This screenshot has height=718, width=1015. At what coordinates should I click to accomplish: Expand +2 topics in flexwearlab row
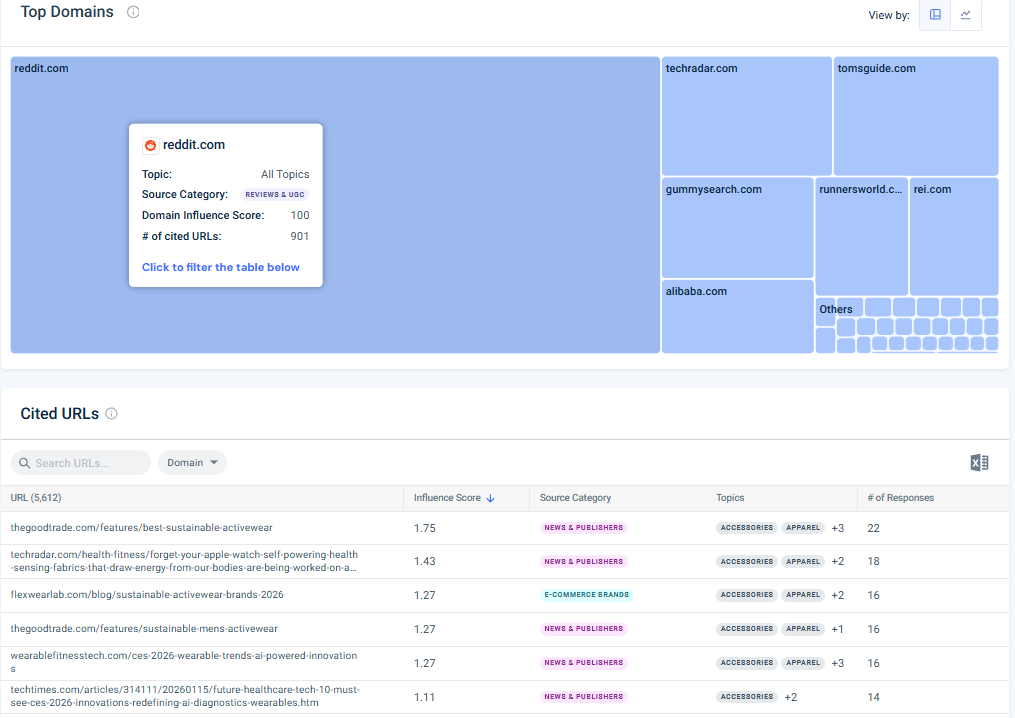pyautogui.click(x=838, y=595)
